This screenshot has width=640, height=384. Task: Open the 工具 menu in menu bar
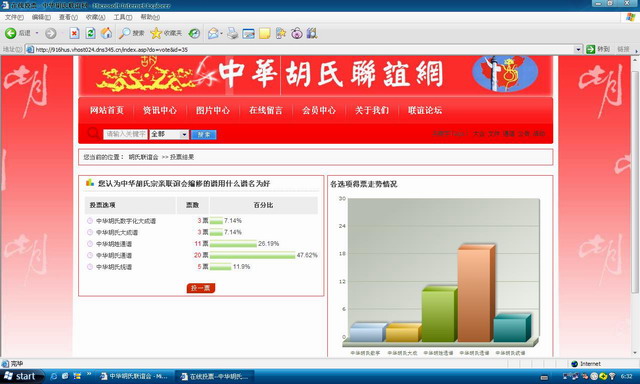[122, 17]
